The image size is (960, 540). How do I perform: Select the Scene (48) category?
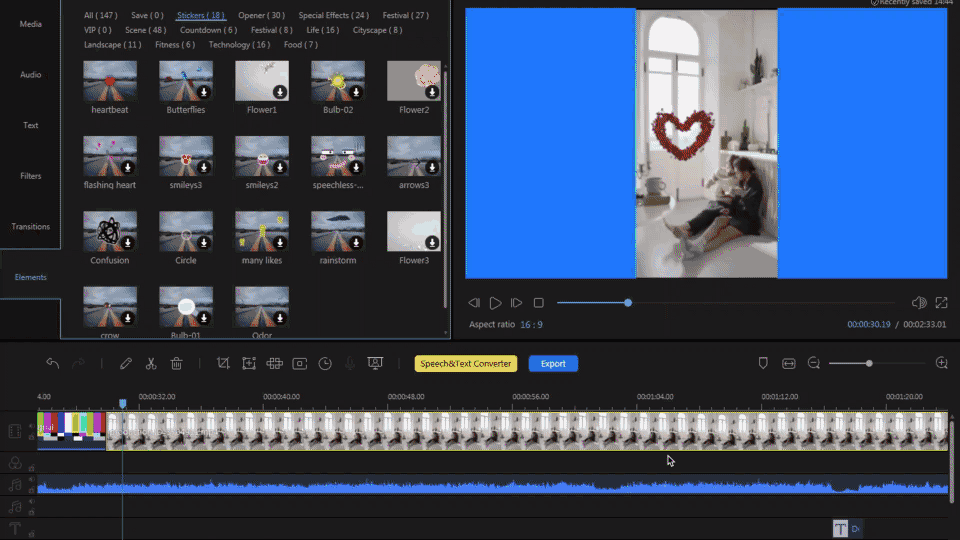146,30
